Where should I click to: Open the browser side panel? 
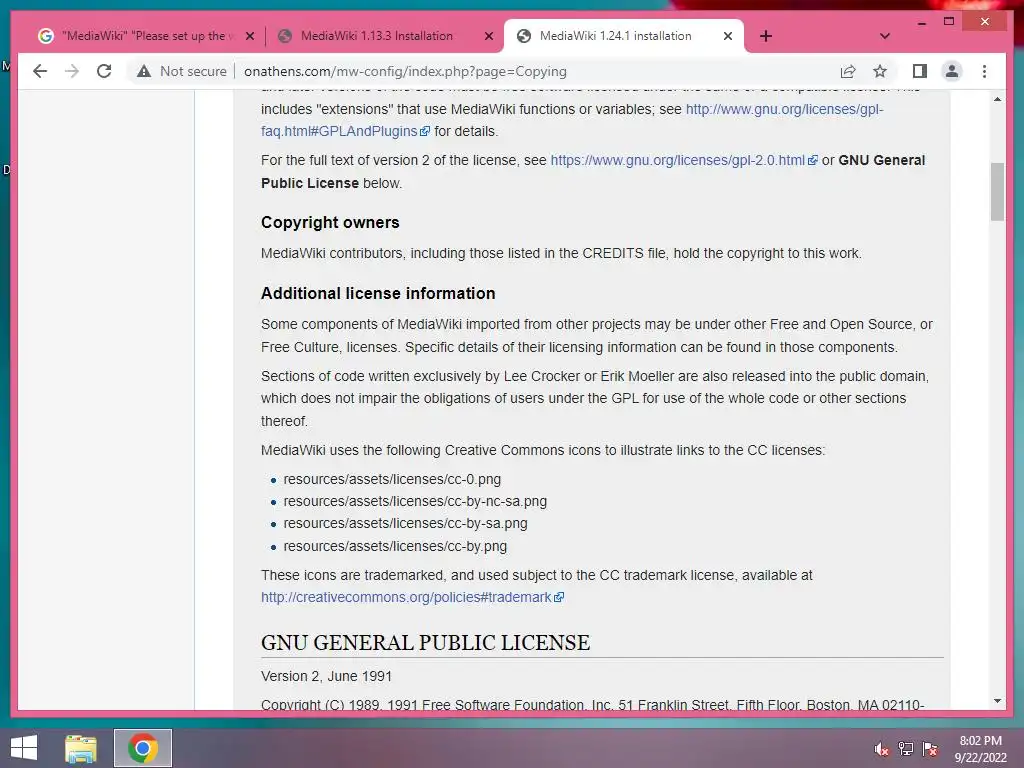point(920,71)
